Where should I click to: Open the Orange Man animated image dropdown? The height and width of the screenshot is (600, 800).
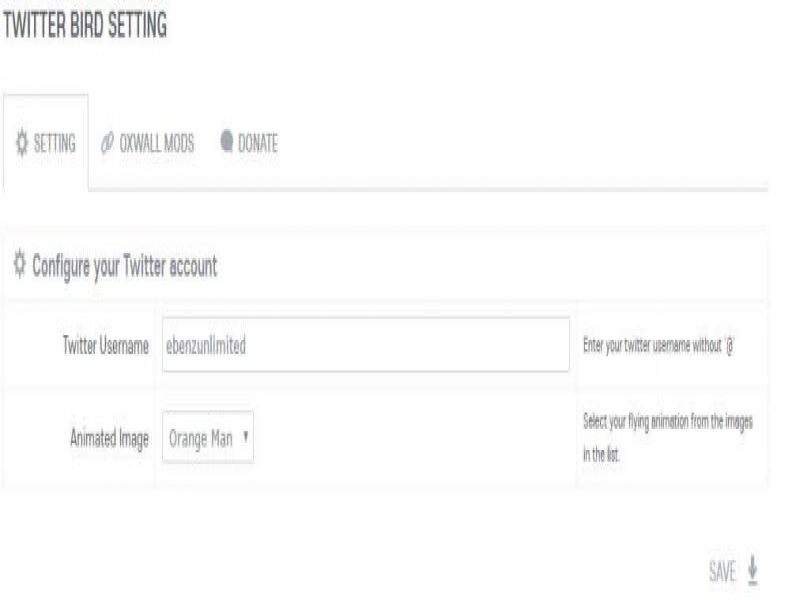[x=207, y=438]
